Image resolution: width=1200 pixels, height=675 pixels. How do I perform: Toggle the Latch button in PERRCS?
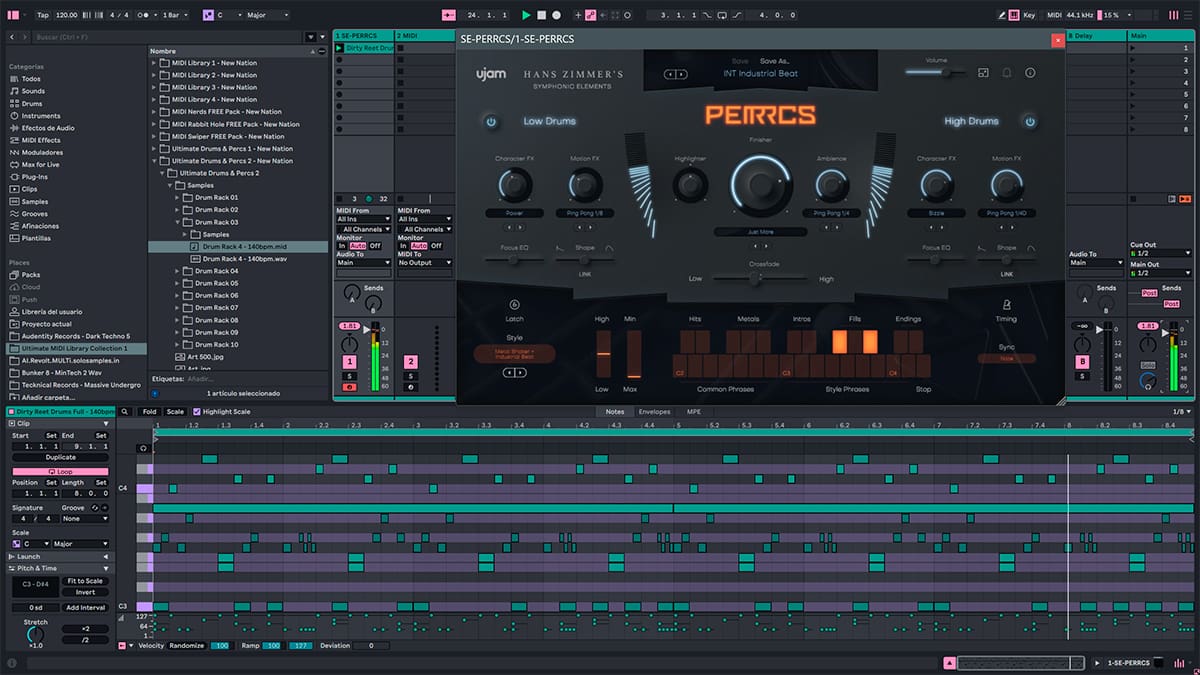515,305
